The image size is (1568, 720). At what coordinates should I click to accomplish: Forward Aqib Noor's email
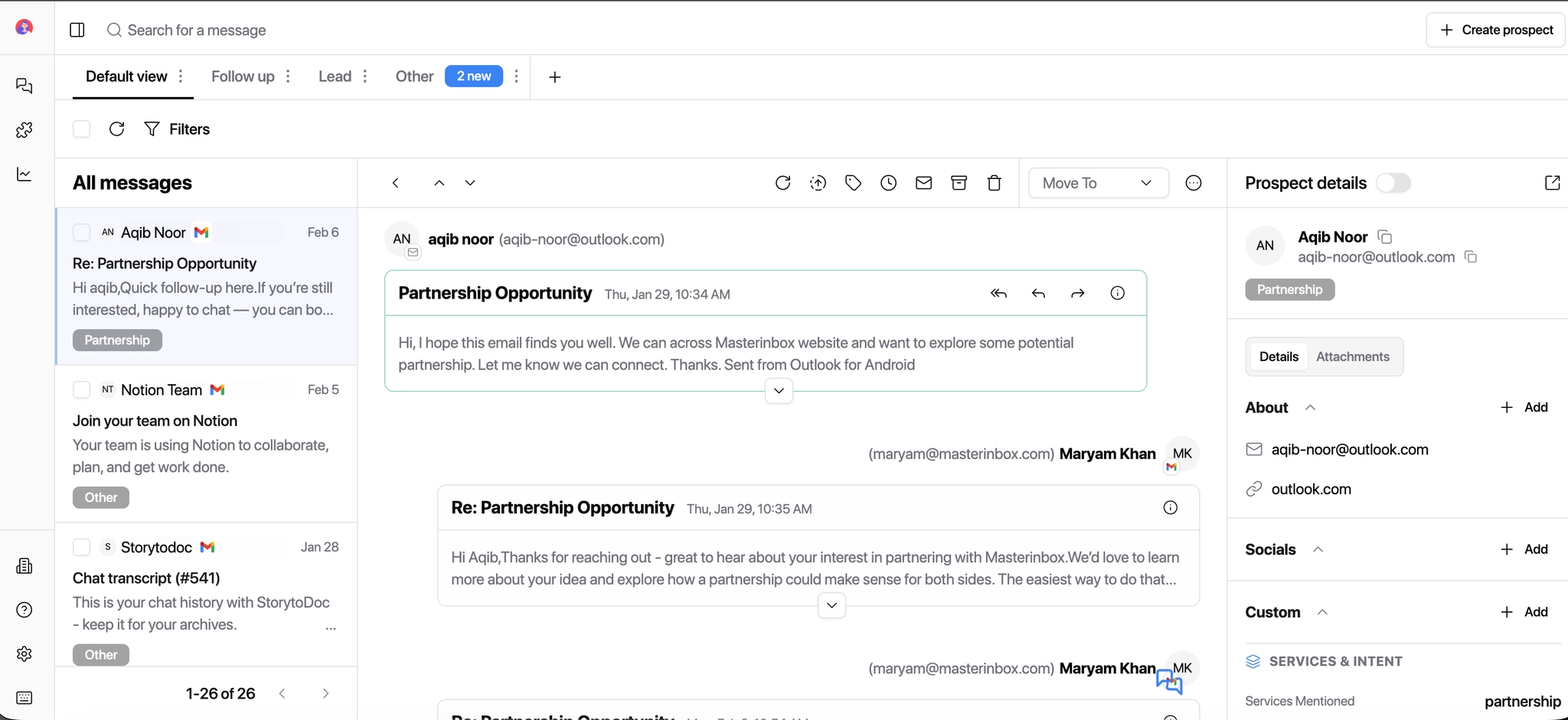1077,293
